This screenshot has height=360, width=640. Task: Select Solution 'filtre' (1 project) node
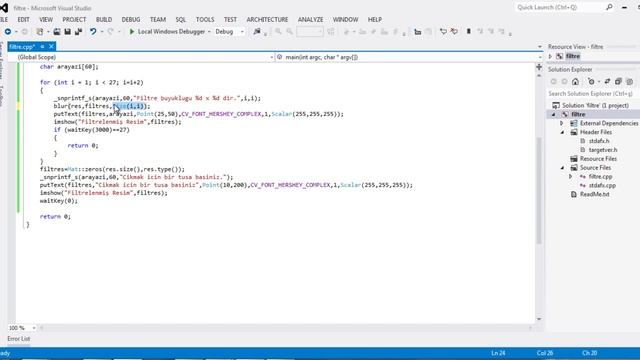(595, 105)
